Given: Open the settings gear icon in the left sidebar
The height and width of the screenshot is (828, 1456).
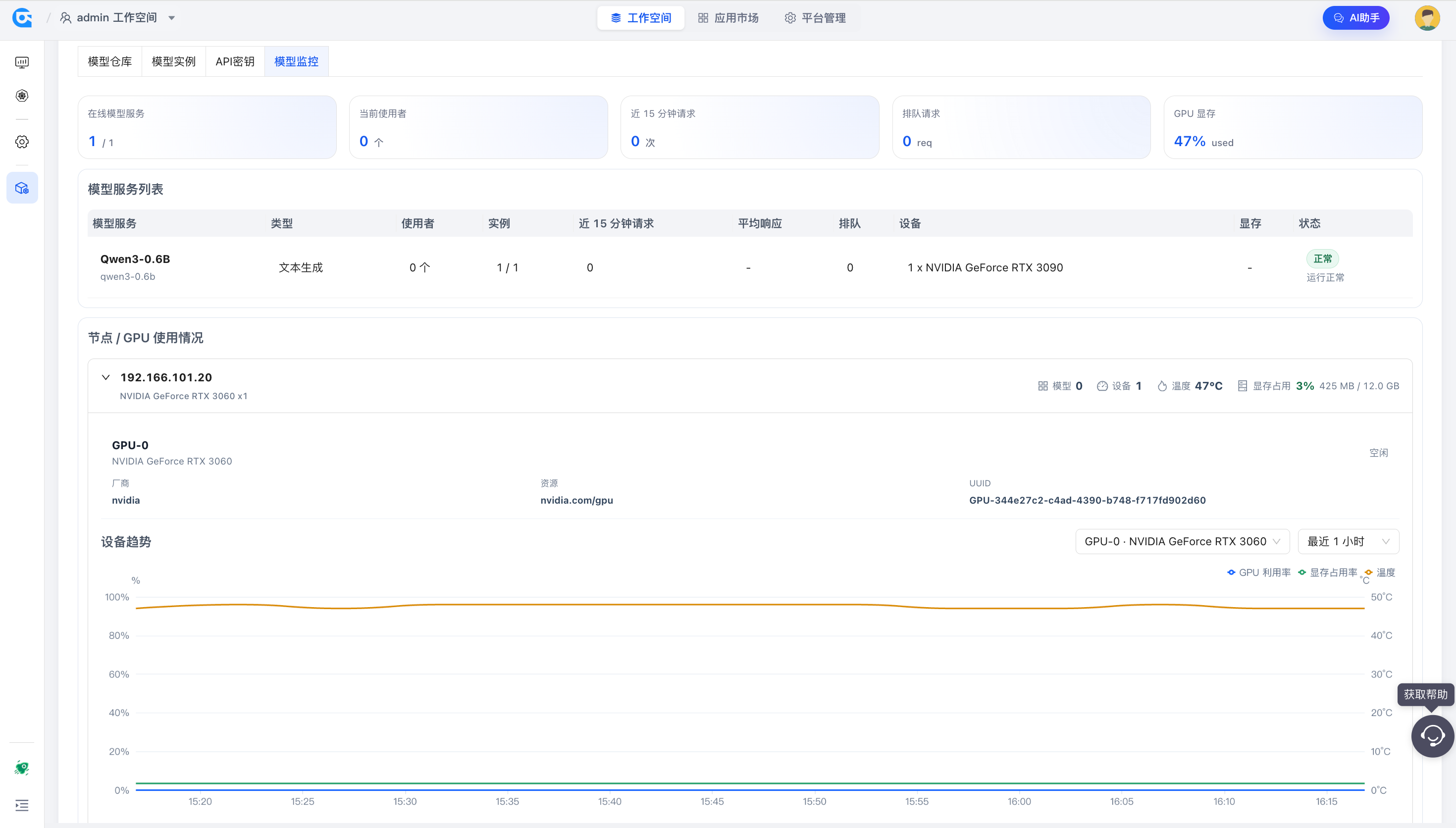Looking at the screenshot, I should pos(22,142).
